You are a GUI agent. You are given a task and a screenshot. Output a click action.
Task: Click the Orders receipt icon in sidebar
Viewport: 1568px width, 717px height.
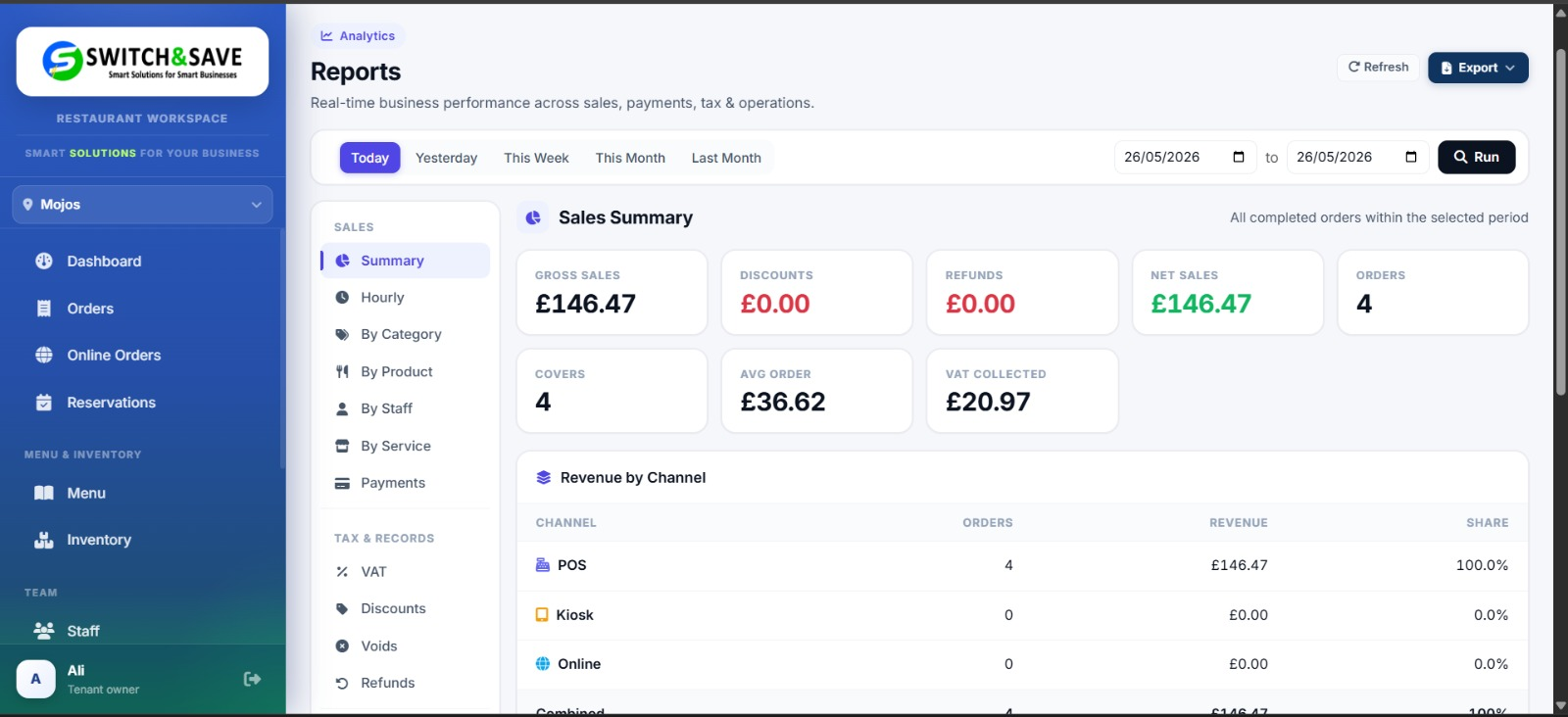click(44, 309)
